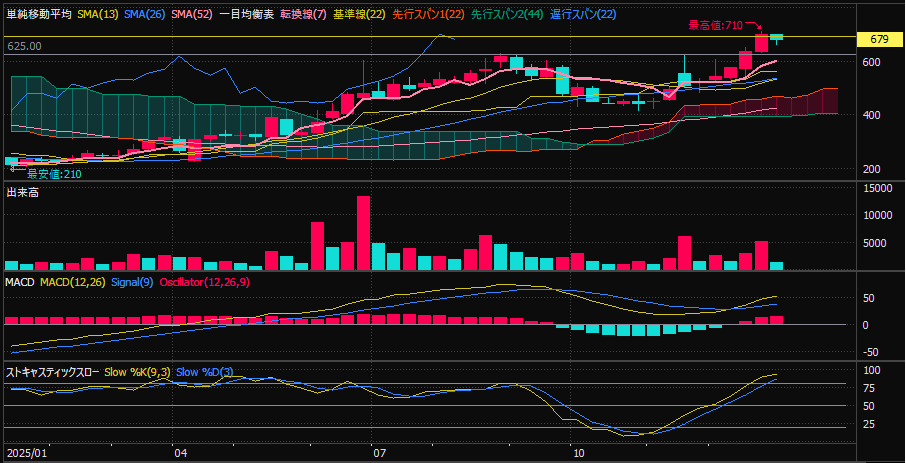Select the 遅行スパン(22) legend label
The width and height of the screenshot is (906, 463).
(x=584, y=16)
